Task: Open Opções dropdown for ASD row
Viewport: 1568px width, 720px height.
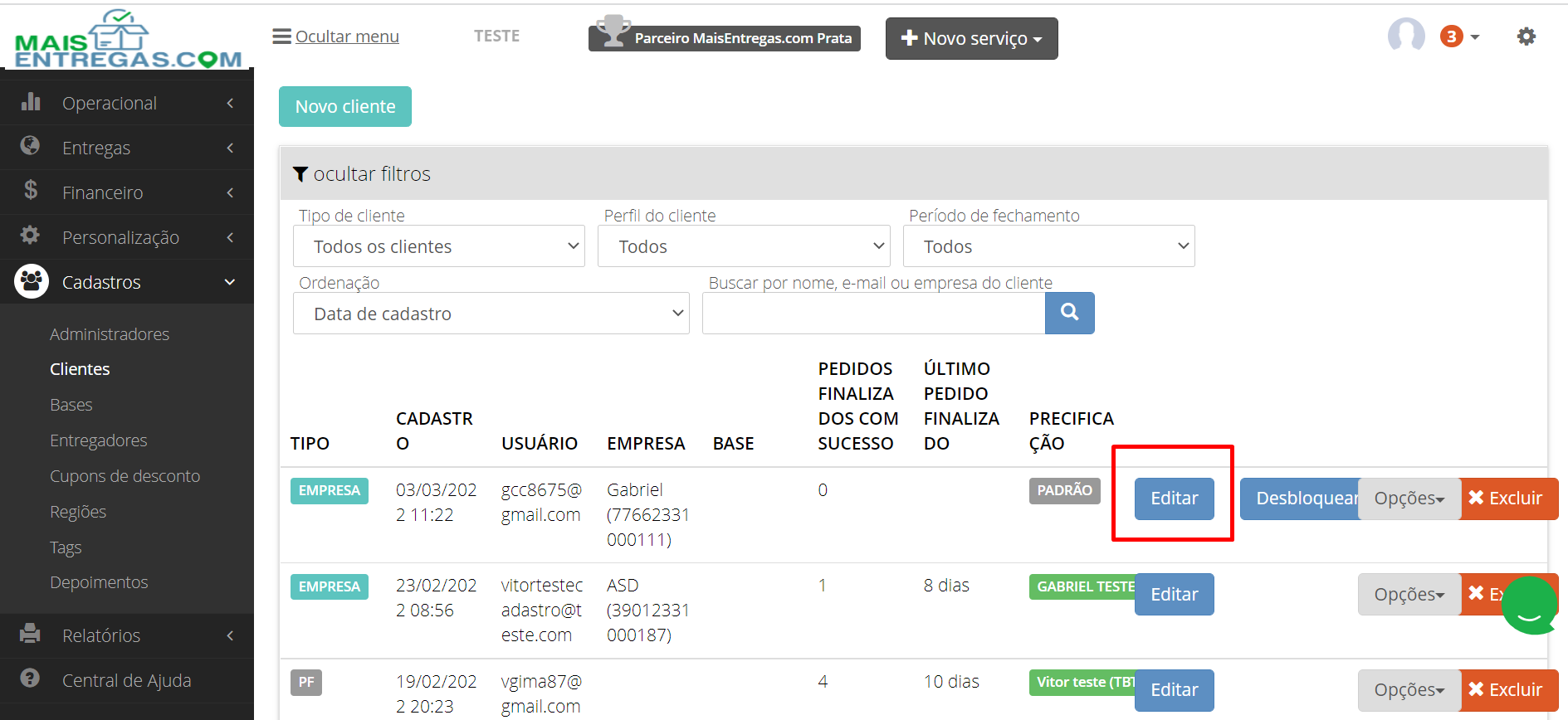Action: pyautogui.click(x=1409, y=594)
